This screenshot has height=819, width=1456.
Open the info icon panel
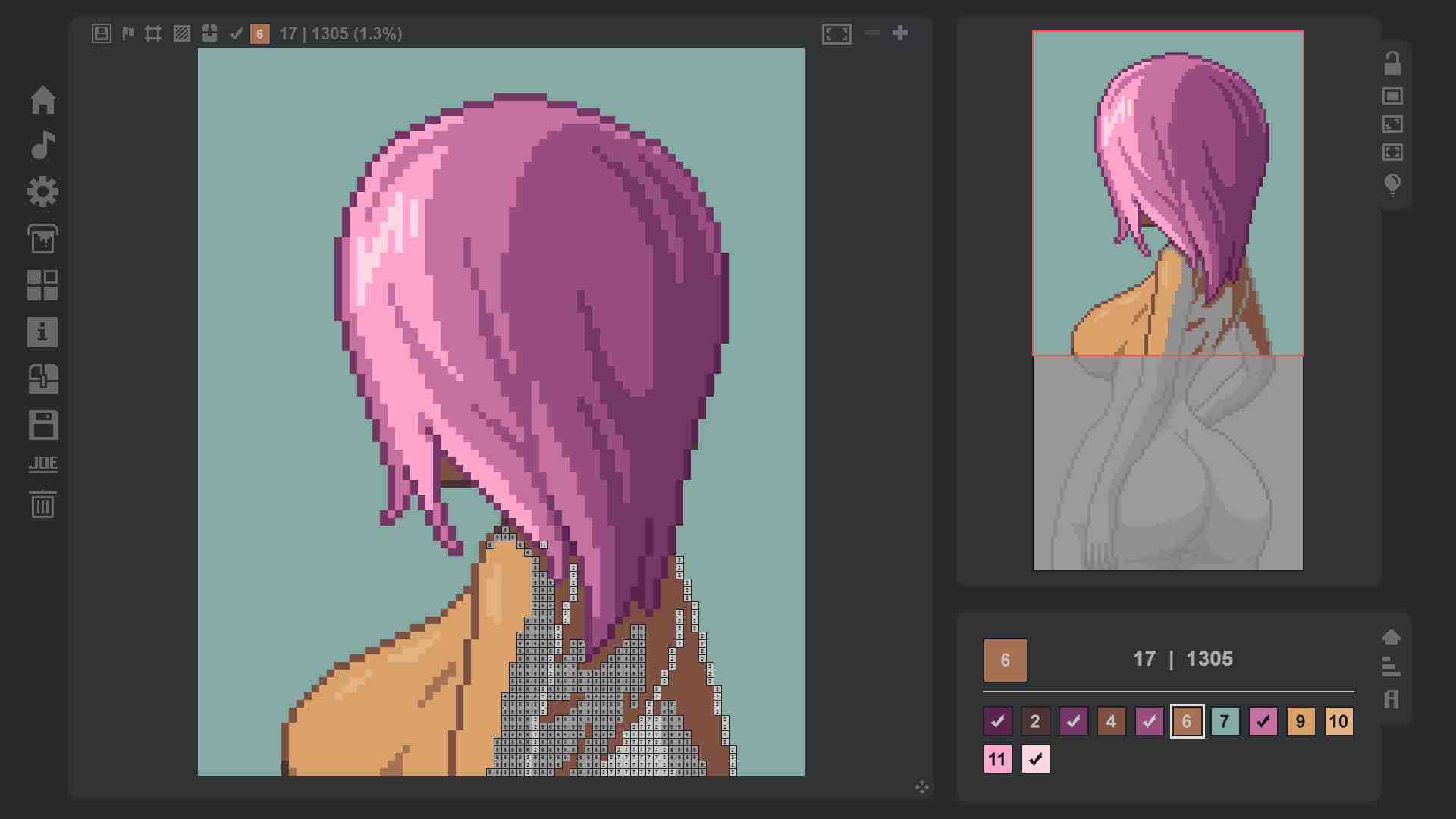[42, 332]
